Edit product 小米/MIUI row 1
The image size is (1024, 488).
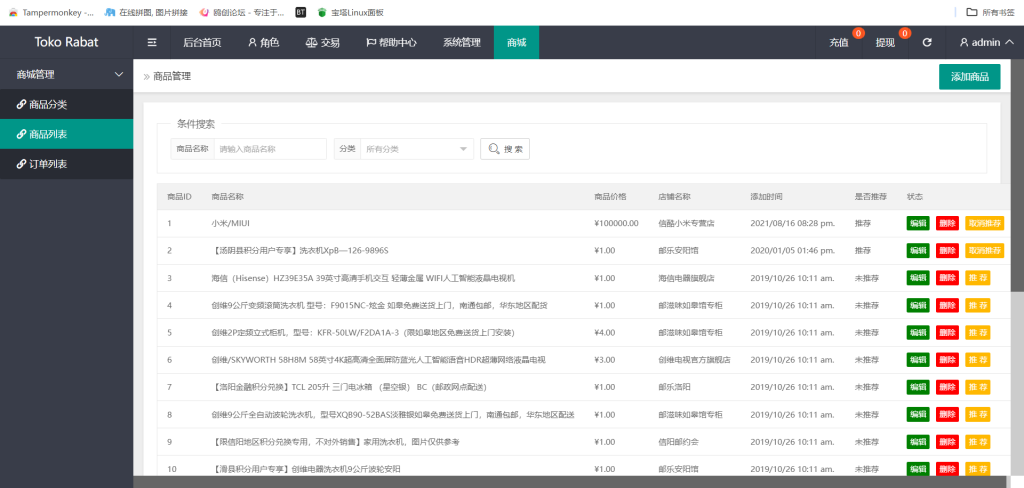[918, 223]
